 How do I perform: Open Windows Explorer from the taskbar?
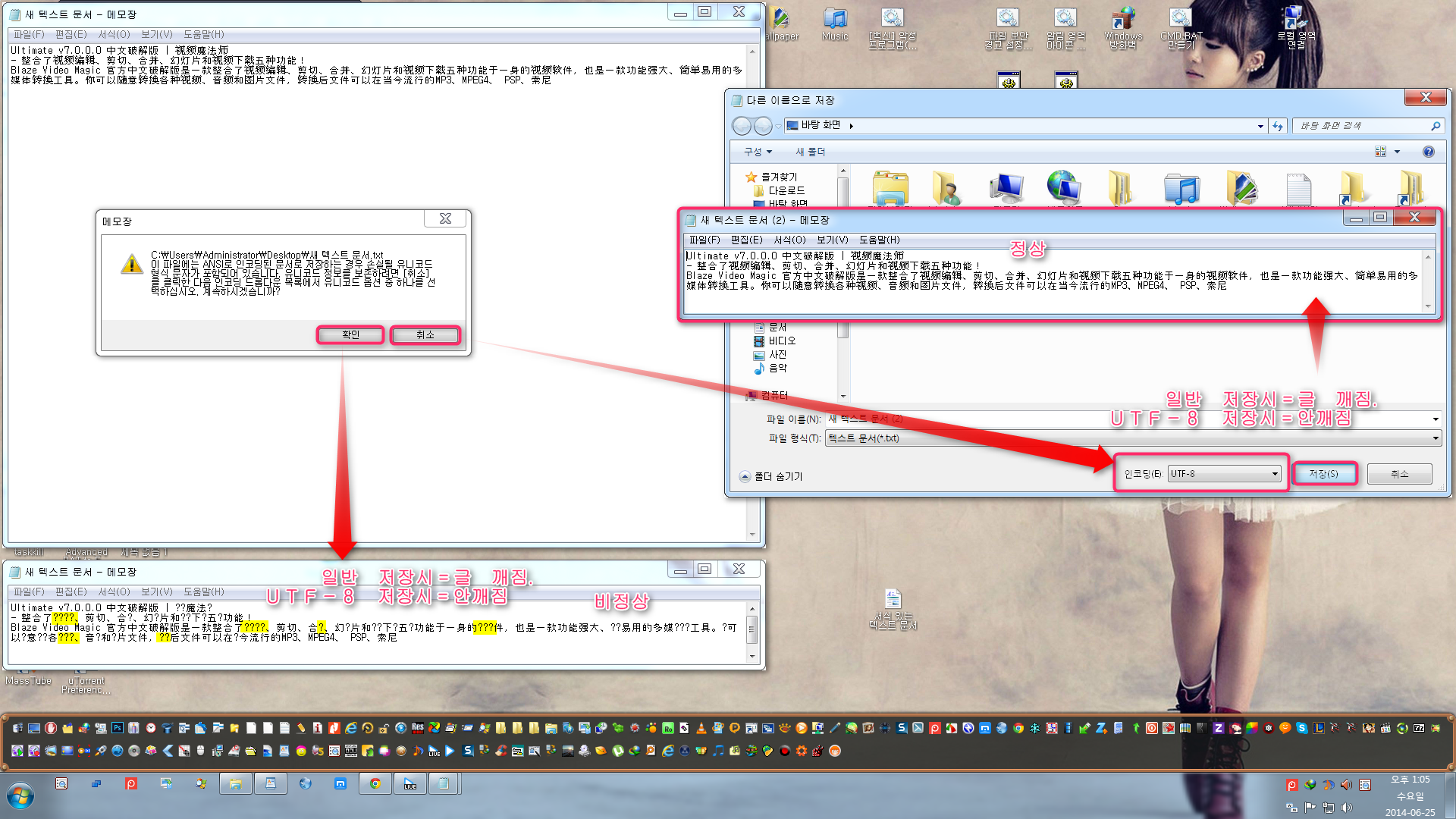click(x=236, y=784)
